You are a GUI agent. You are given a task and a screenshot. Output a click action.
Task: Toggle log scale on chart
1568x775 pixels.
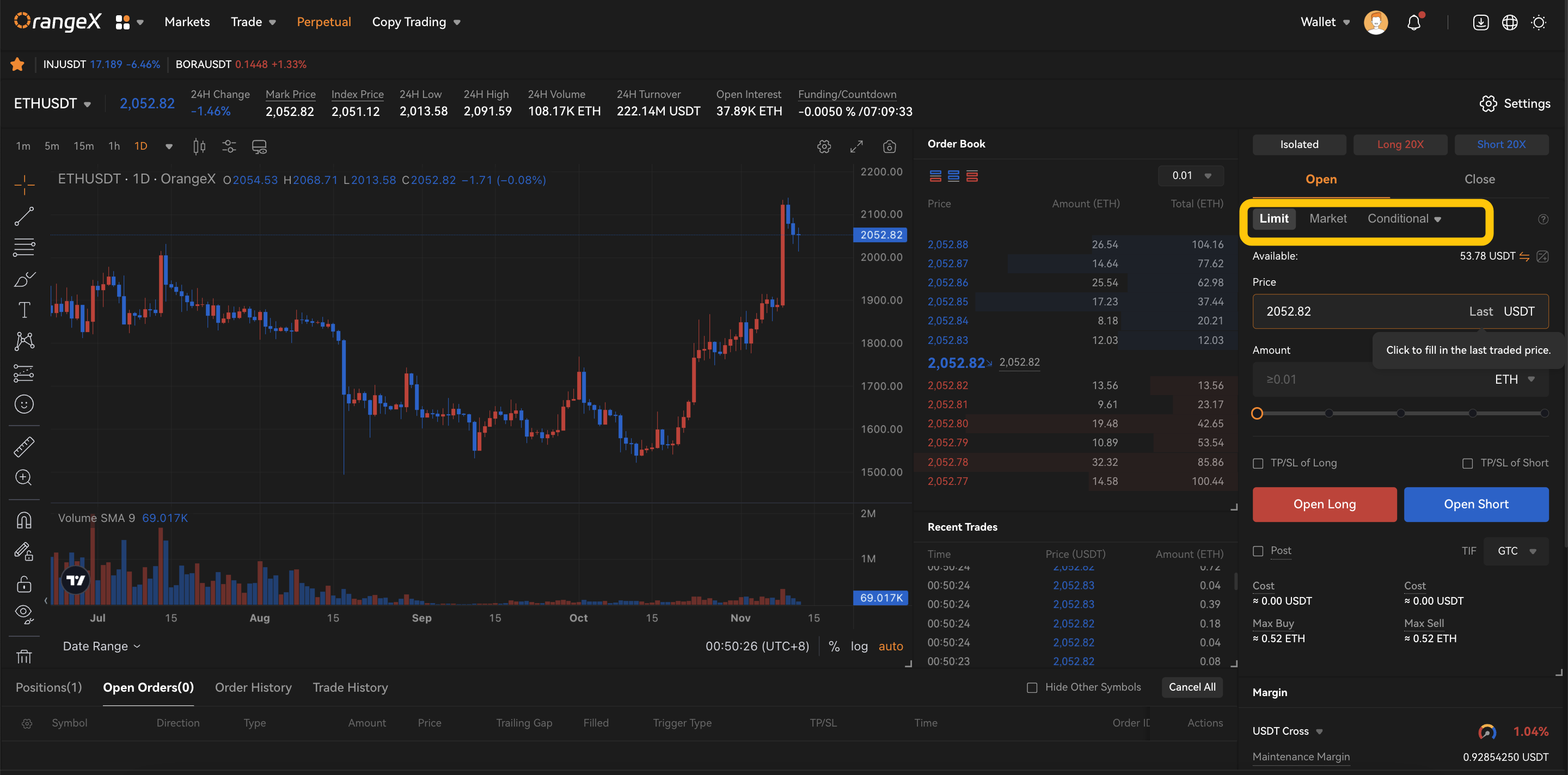click(x=860, y=647)
